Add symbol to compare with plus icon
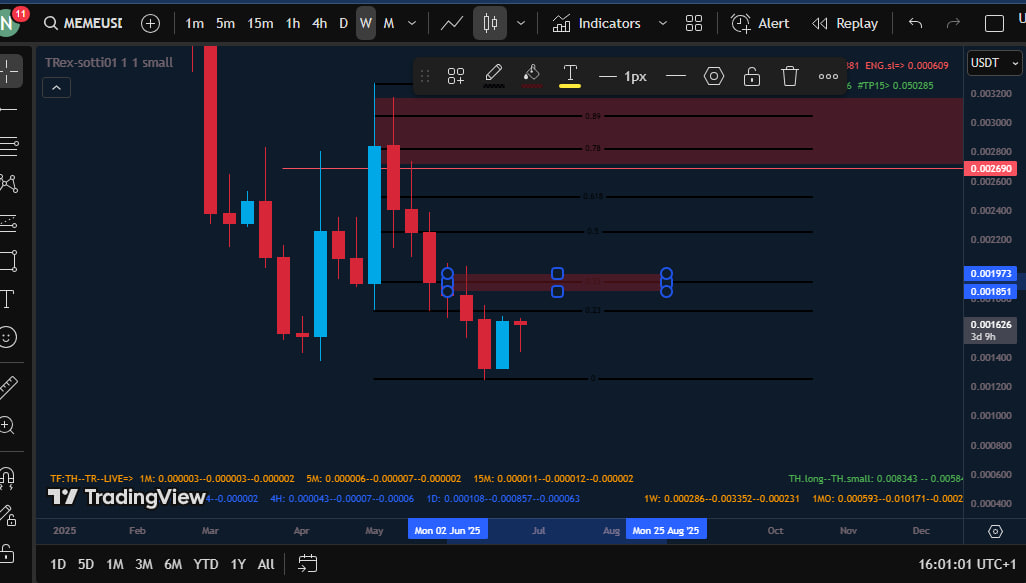The image size is (1026, 583). coord(150,24)
